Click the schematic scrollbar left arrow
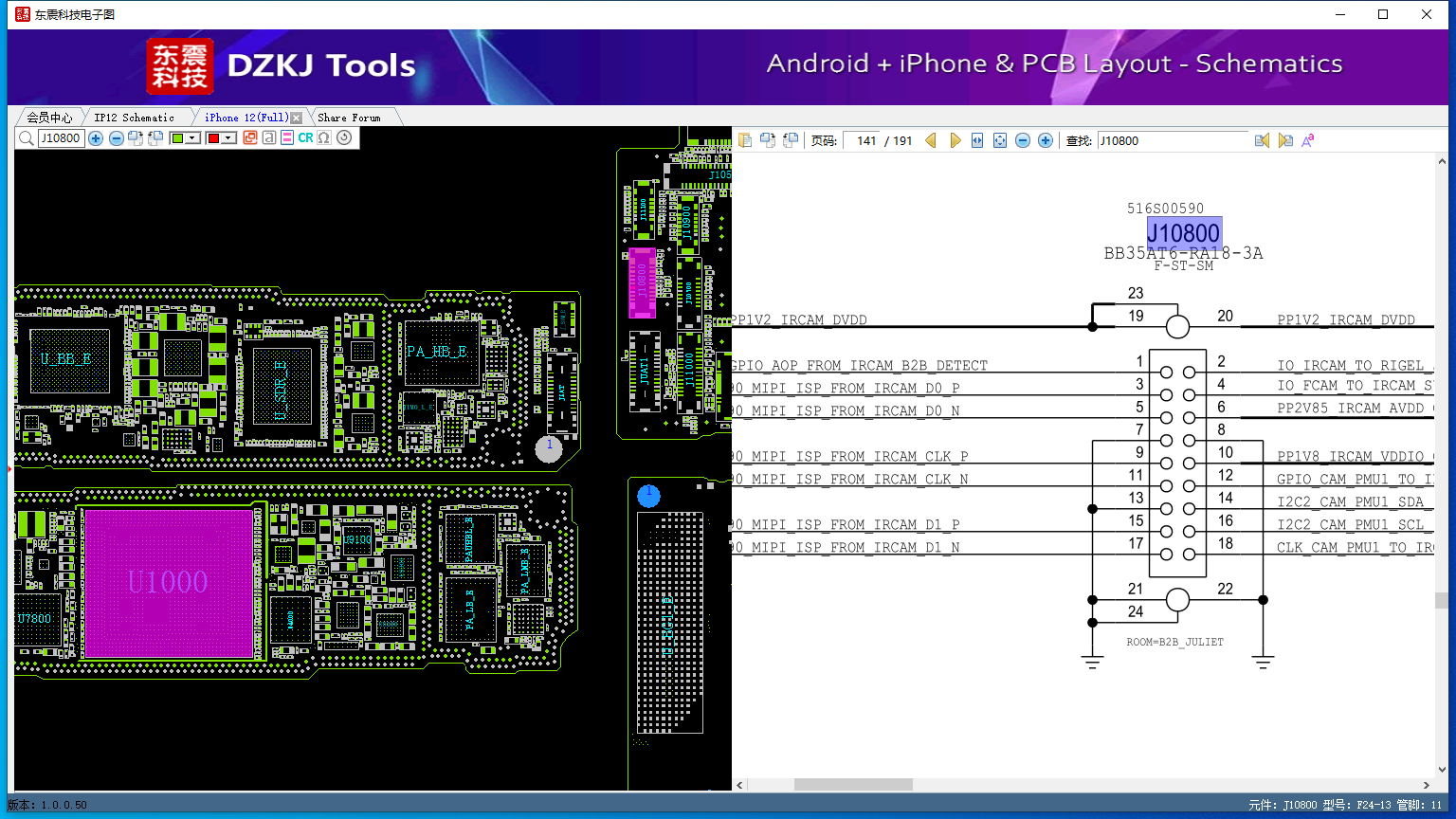1456x819 pixels. (x=739, y=785)
